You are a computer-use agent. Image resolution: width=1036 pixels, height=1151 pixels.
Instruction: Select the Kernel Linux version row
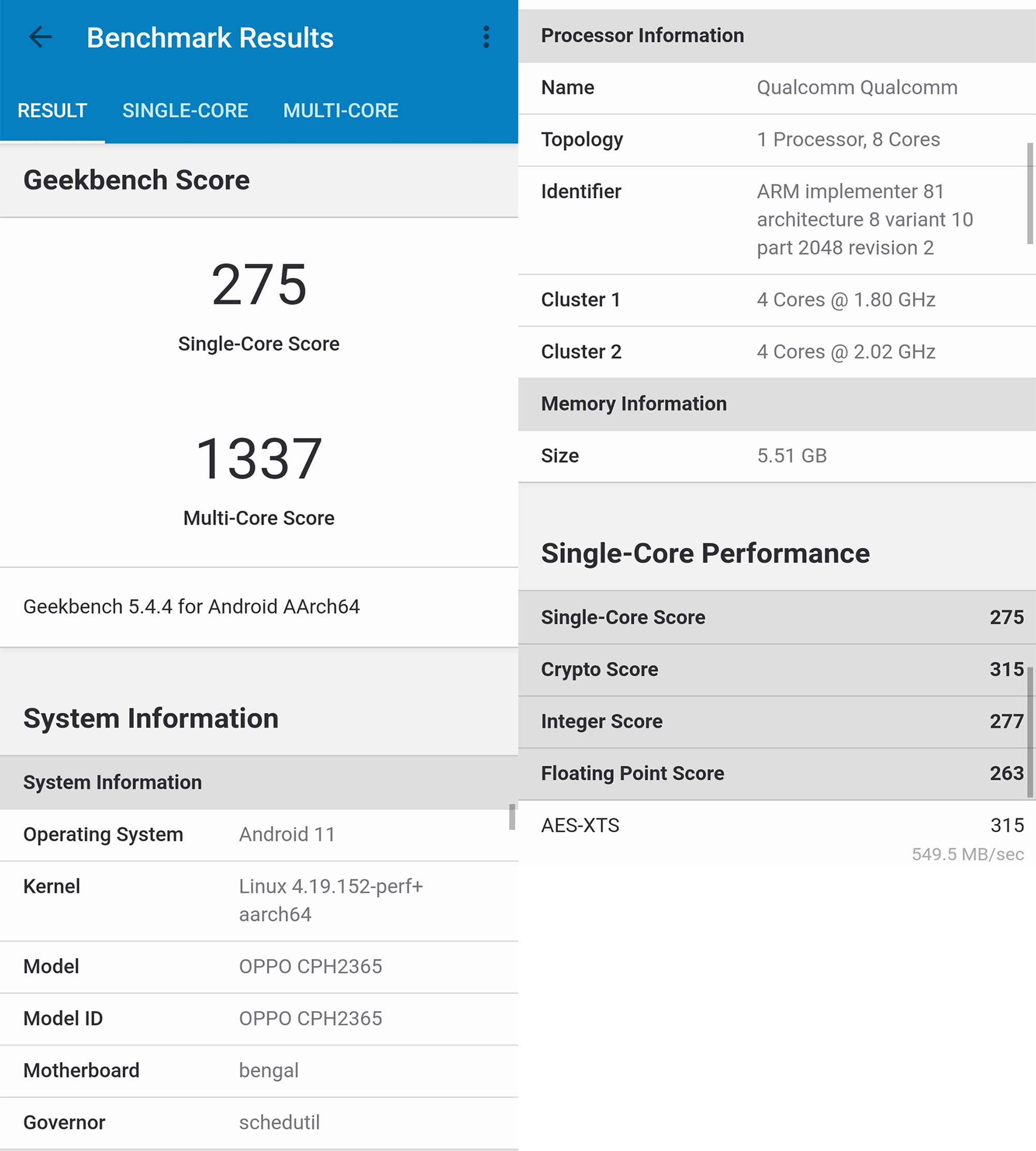point(258,901)
